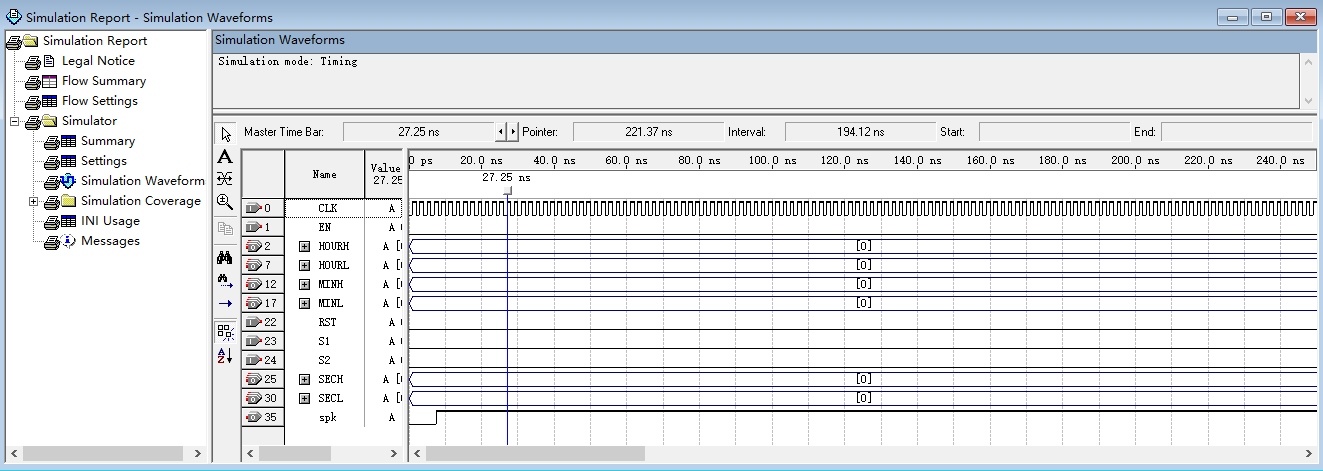Click the RST input pin icon
This screenshot has height=471, width=1323.
pyautogui.click(x=253, y=322)
